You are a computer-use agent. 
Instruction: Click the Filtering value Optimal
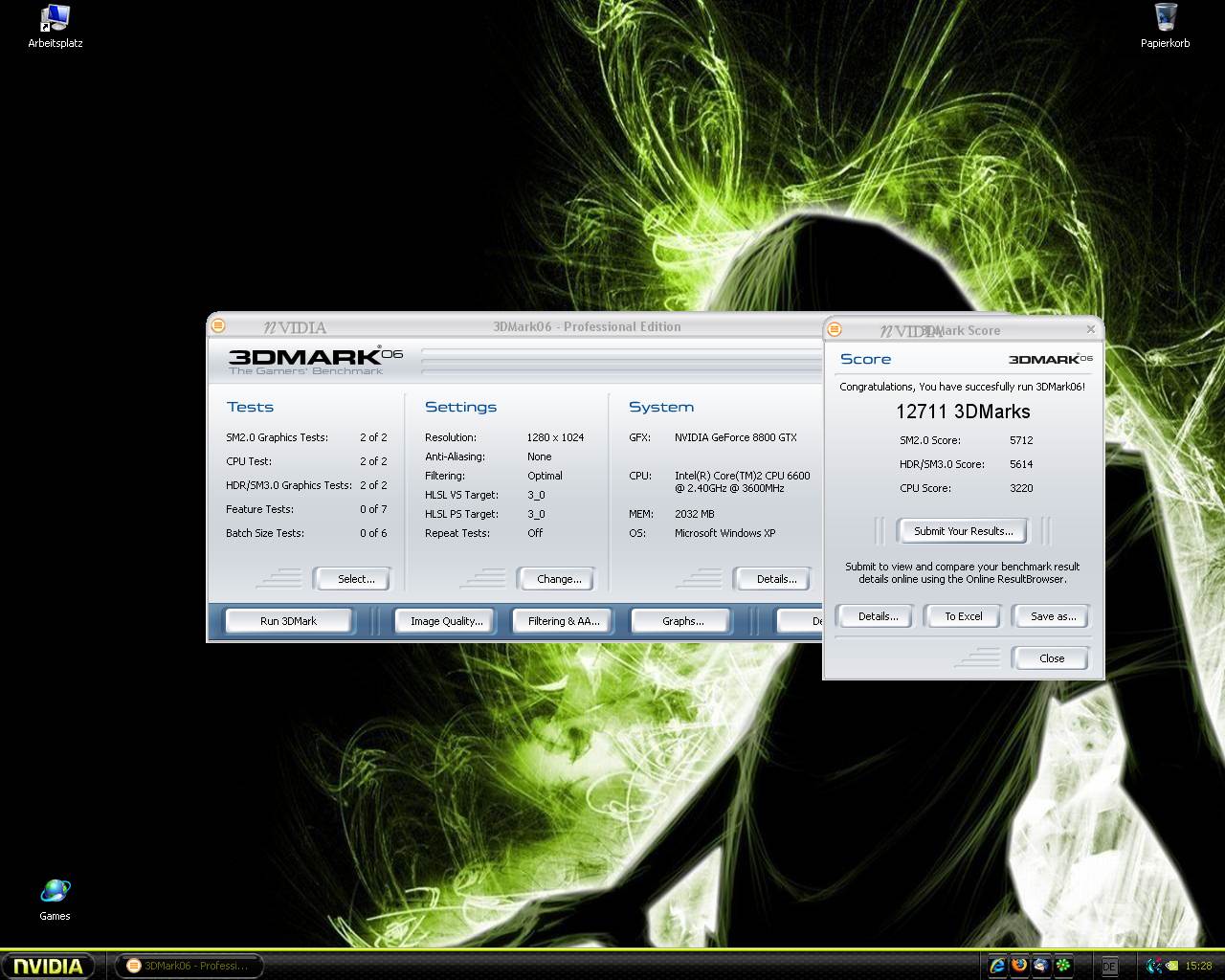click(545, 476)
